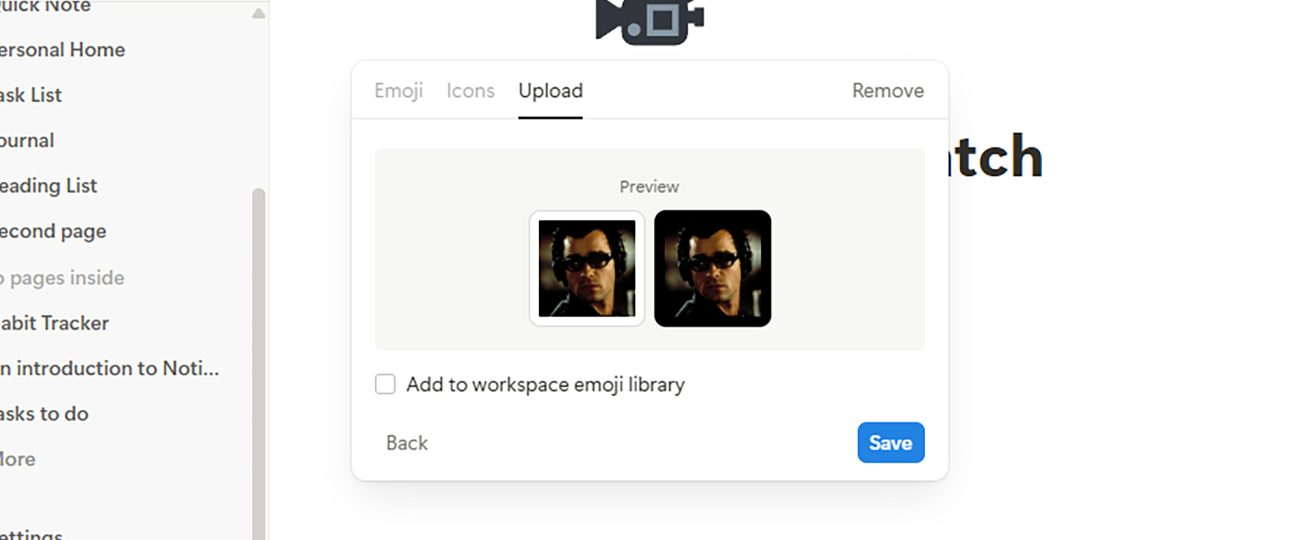Switch to the Icons tab

tap(470, 91)
